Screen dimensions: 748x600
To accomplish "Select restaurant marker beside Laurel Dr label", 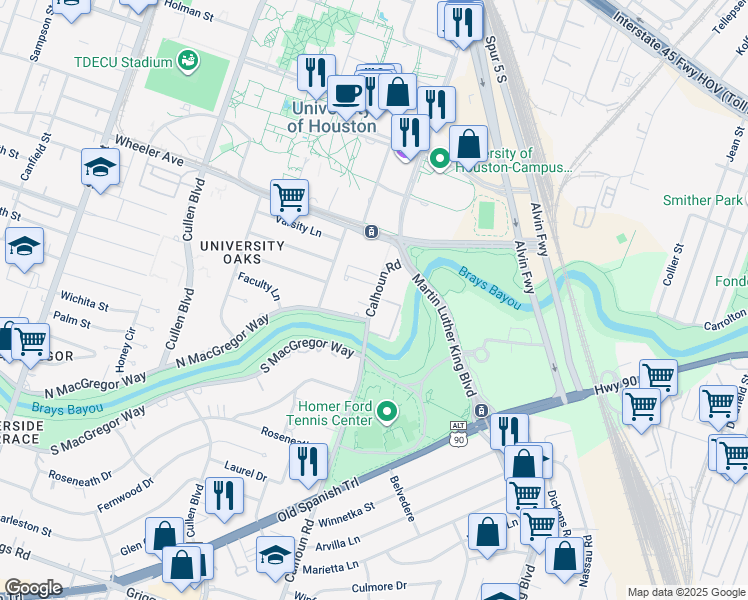I will [x=308, y=462].
